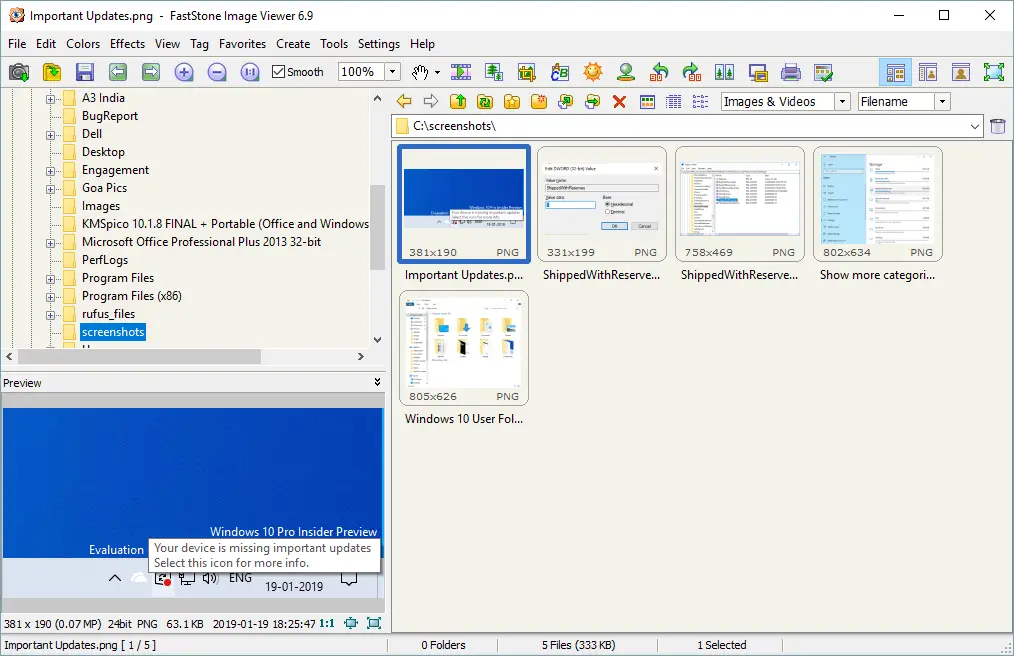Click the Open file folder icon
Viewport: 1014px width, 656px height.
52,72
